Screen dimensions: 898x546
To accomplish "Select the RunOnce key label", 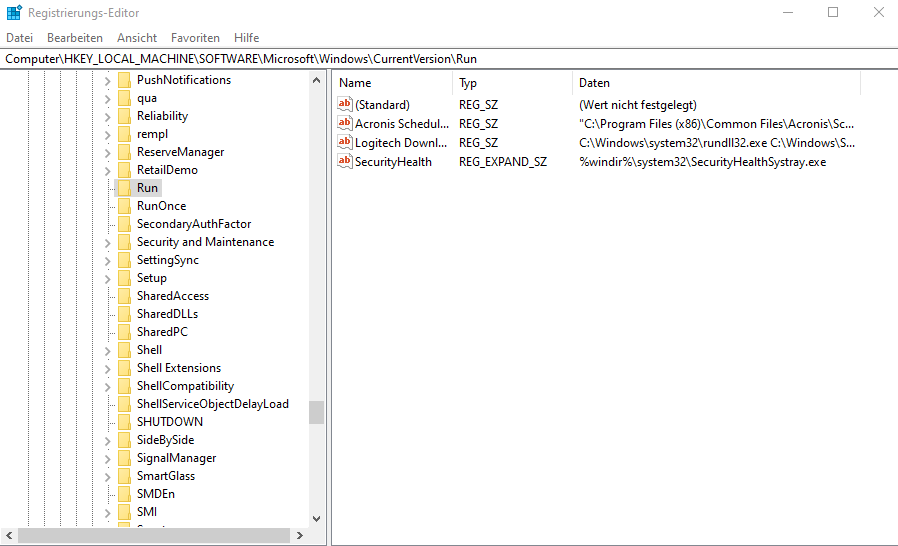I will tap(162, 206).
